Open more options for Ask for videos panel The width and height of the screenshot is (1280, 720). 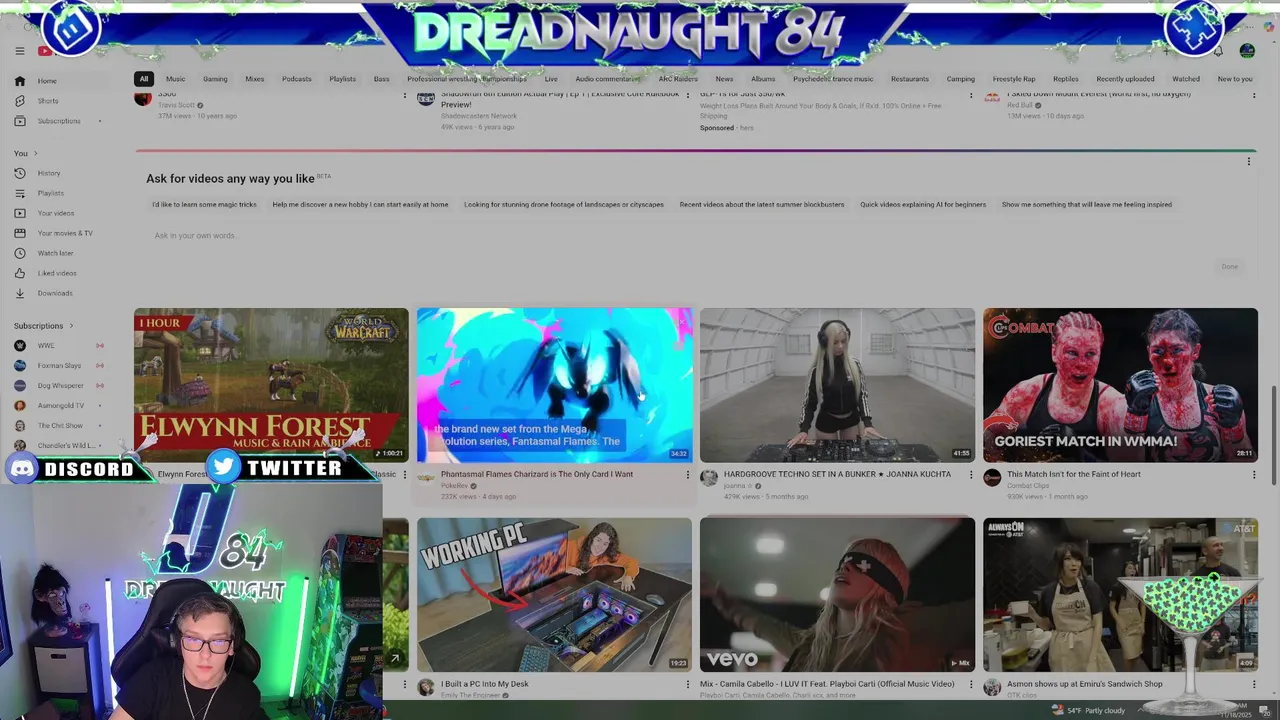click(x=1248, y=161)
